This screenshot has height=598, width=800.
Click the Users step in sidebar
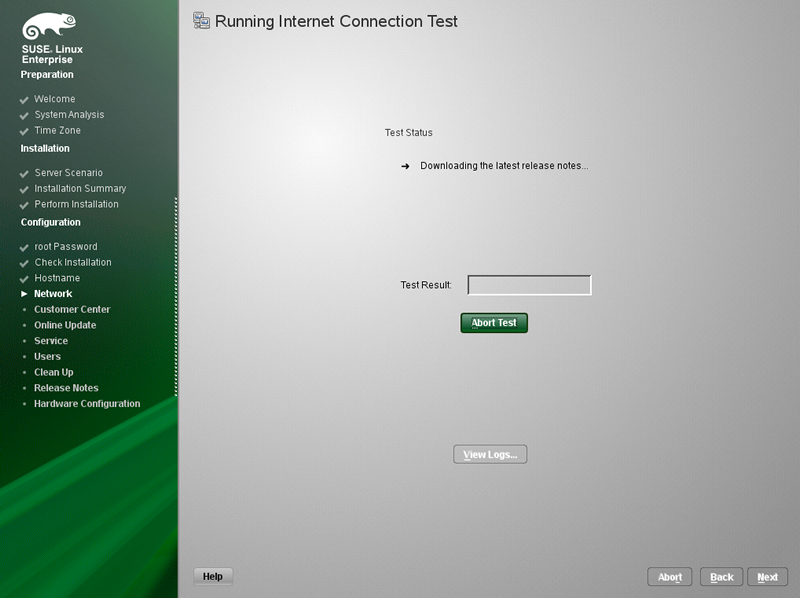click(x=47, y=356)
